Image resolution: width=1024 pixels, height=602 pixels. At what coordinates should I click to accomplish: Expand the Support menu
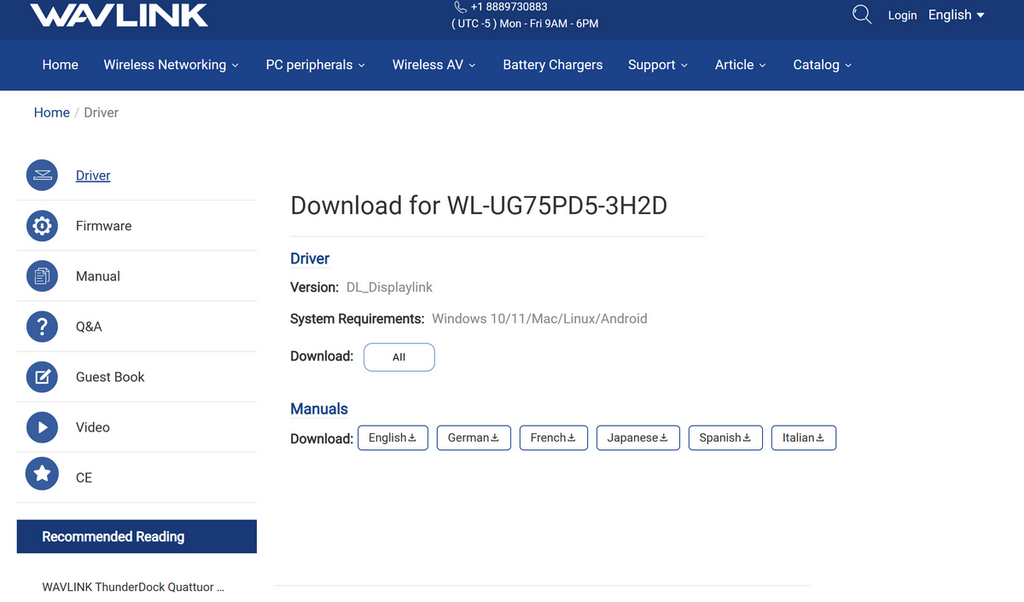(x=658, y=65)
